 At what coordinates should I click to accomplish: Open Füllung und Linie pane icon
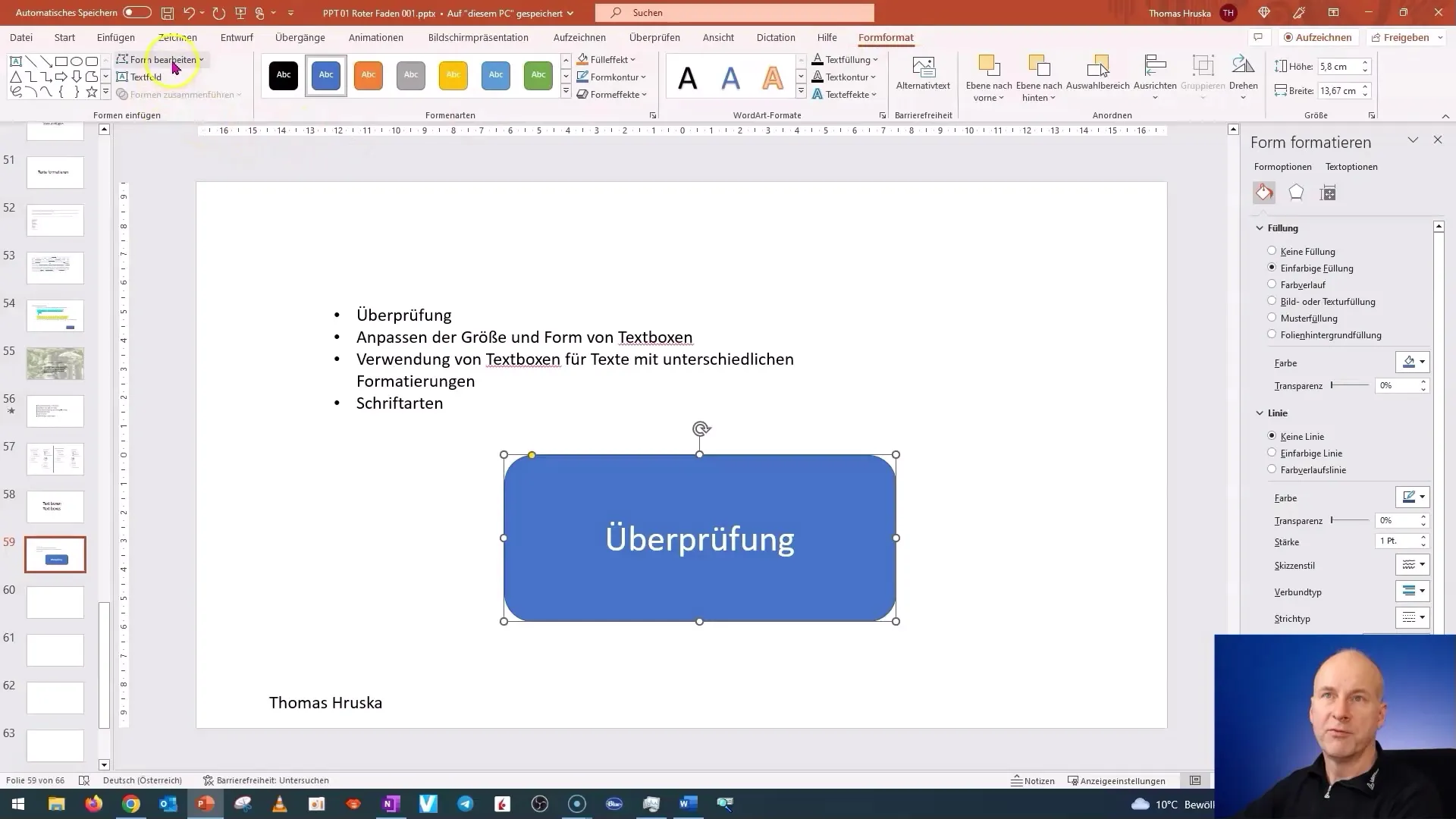(x=1264, y=193)
